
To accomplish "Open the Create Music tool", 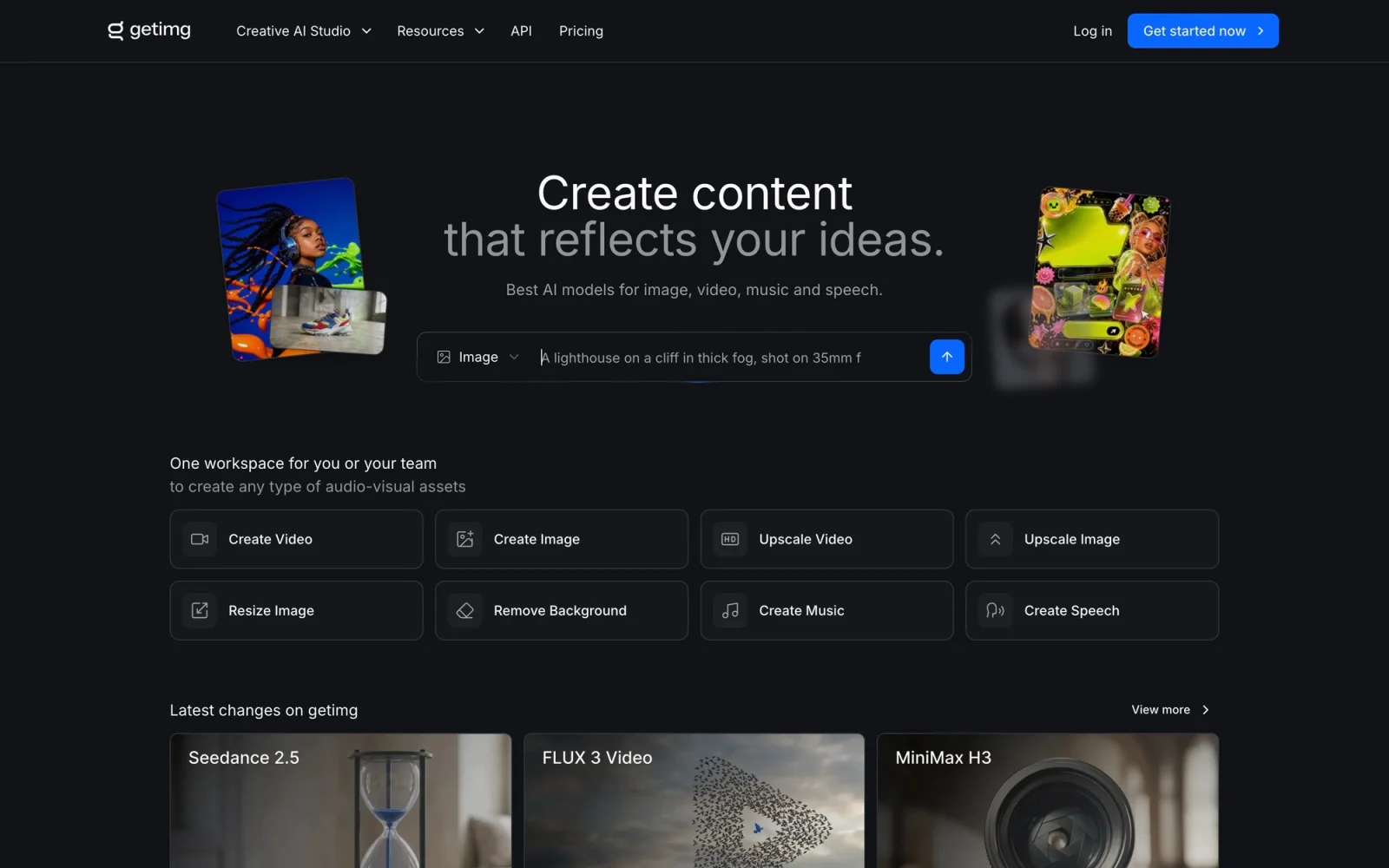I will coord(826,610).
